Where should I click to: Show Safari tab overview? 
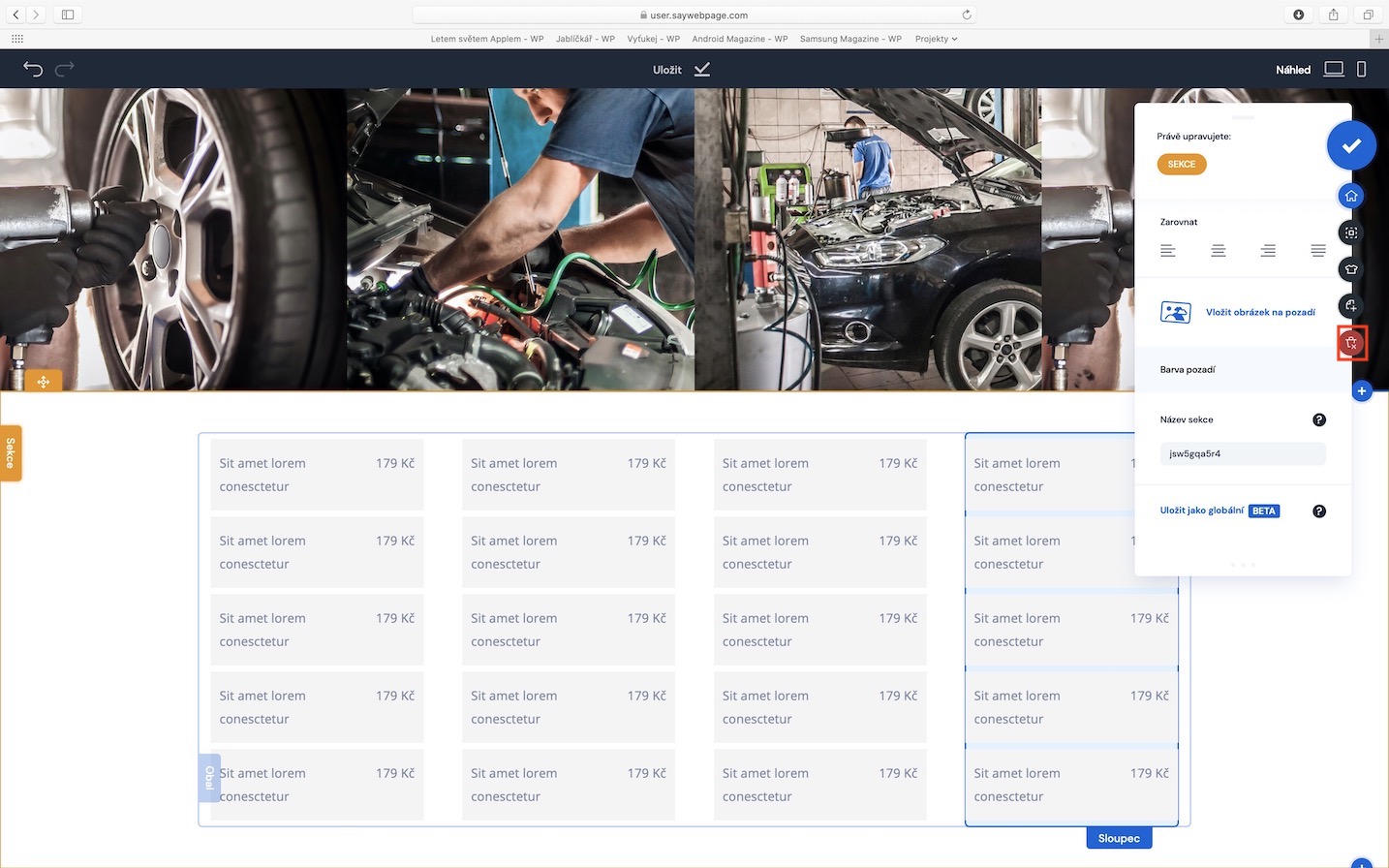tap(1369, 15)
